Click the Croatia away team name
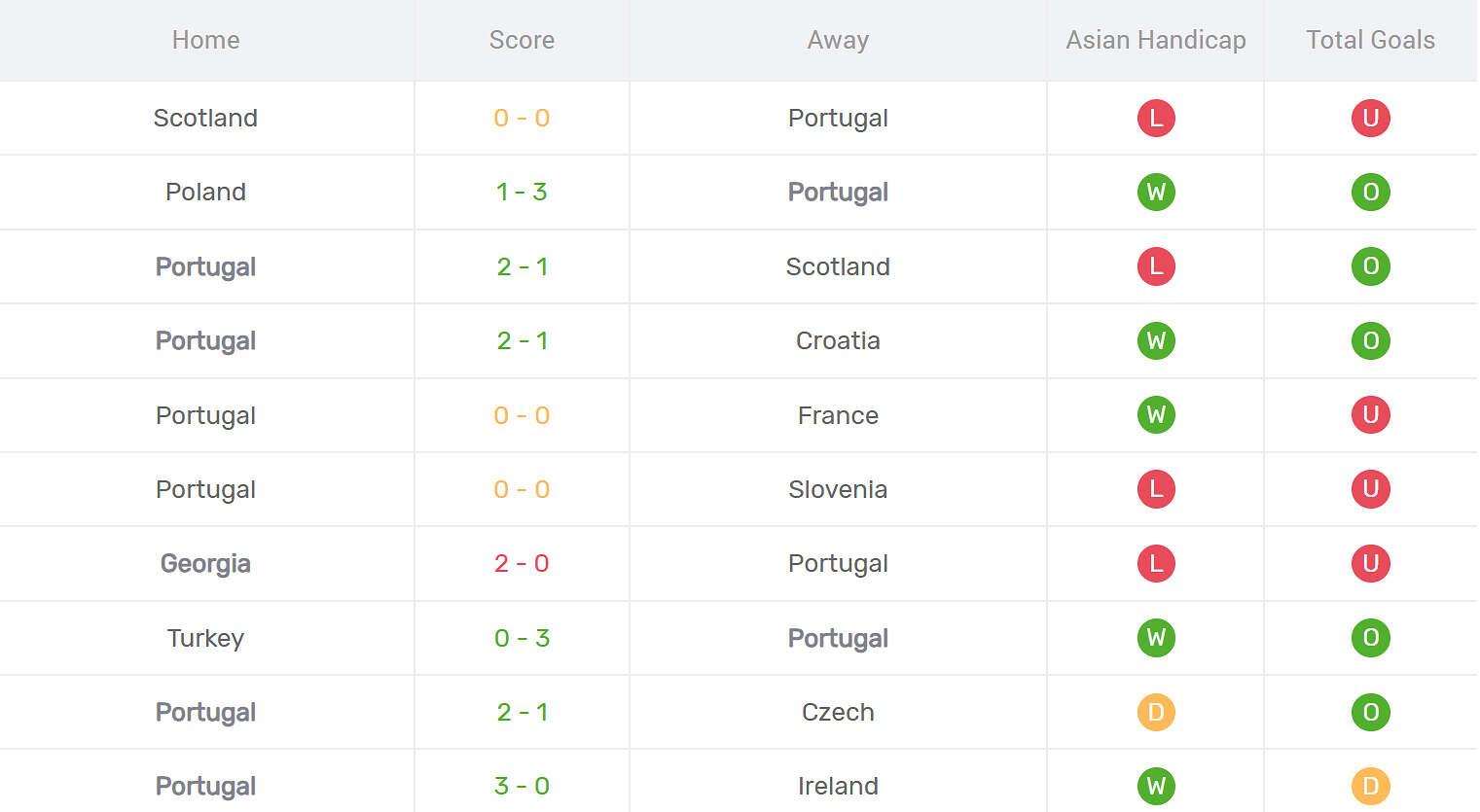The height and width of the screenshot is (812, 1480). coord(838,340)
